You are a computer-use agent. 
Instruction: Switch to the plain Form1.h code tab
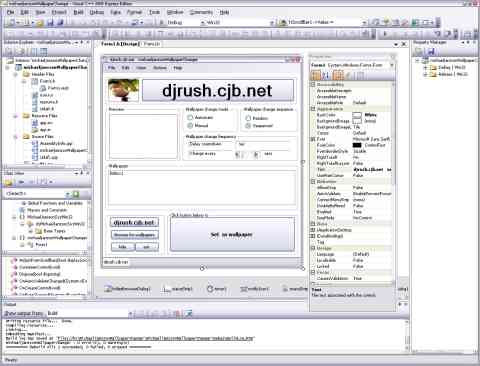pos(152,44)
